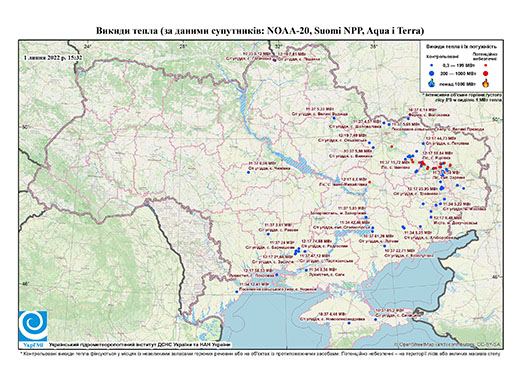Click the blue marker labeled 6,06 МВт in central Ukraine

pyautogui.click(x=248, y=172)
